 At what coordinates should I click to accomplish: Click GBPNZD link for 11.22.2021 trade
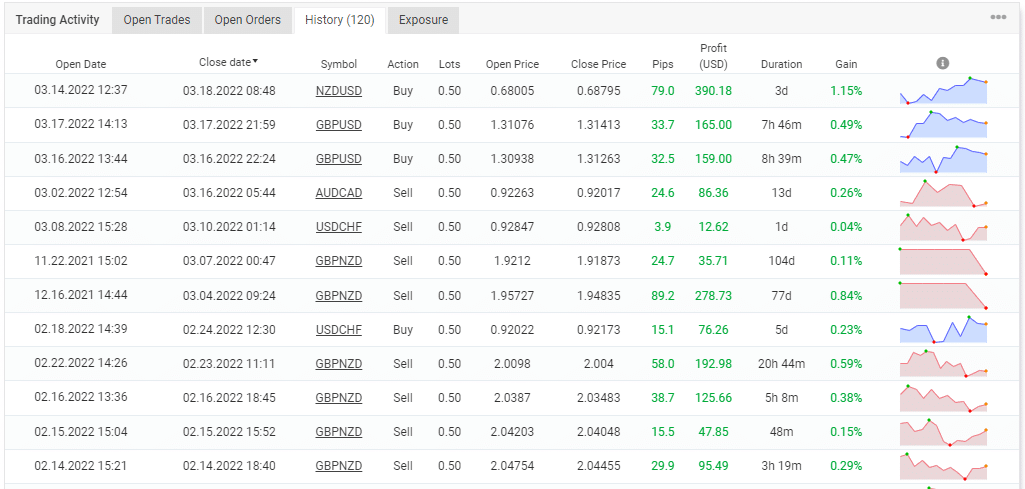(x=339, y=261)
